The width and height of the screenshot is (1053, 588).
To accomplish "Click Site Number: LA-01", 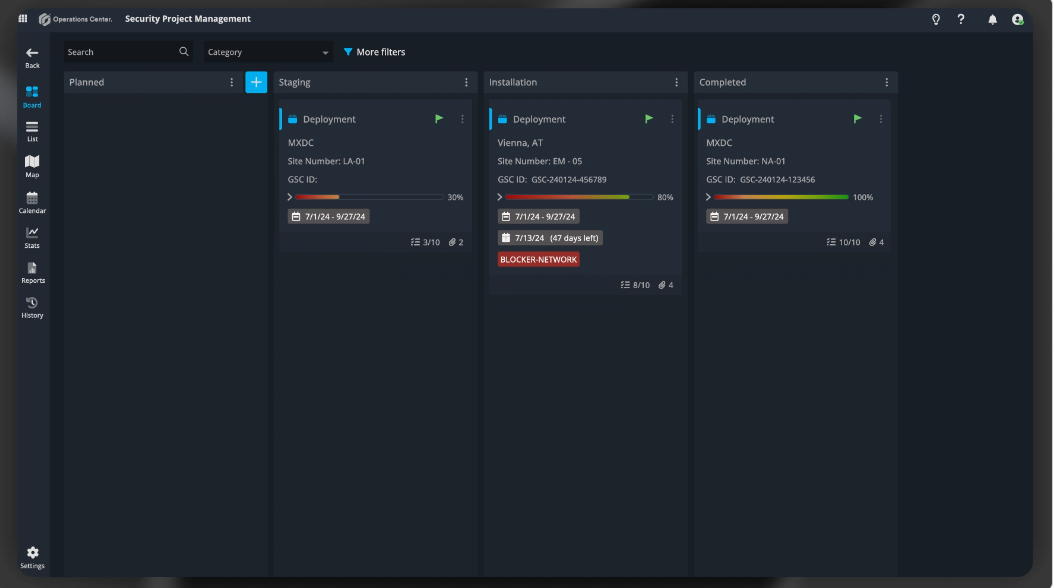I will [x=326, y=161].
